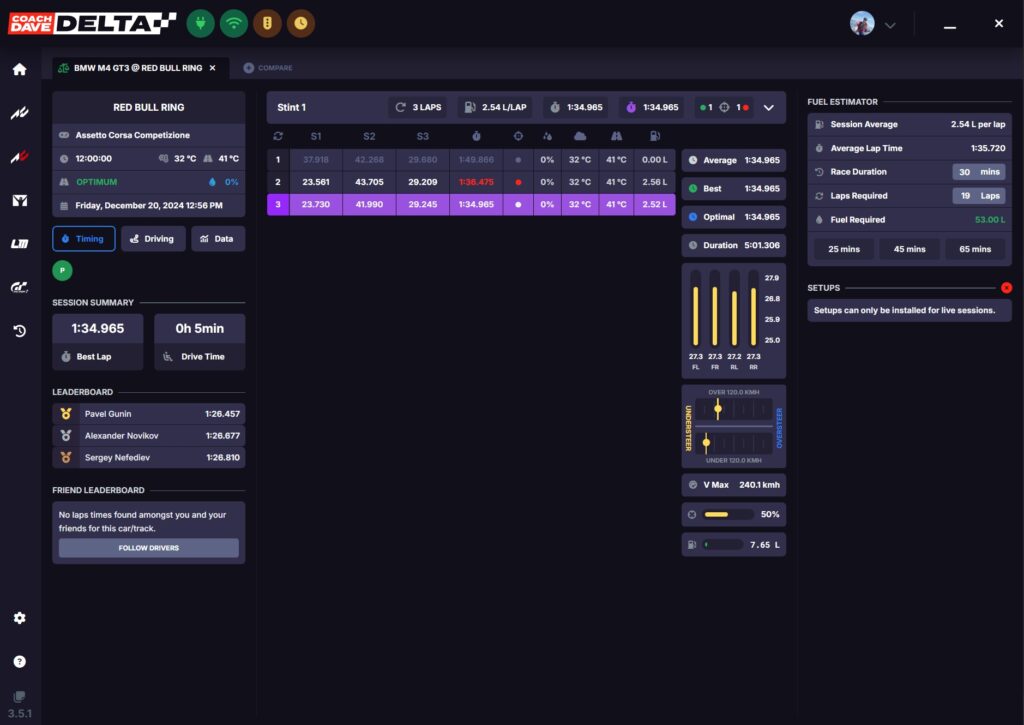Open session history from sidebar clock icon

(x=19, y=331)
